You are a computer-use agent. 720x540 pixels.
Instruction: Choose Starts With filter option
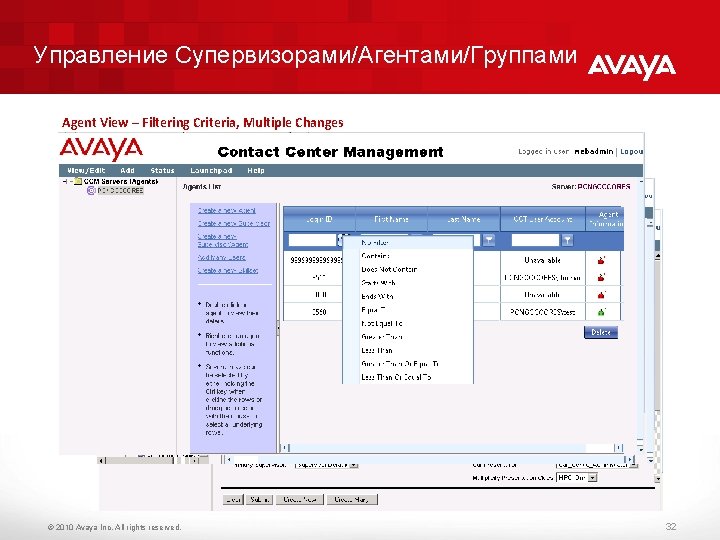click(x=408, y=283)
